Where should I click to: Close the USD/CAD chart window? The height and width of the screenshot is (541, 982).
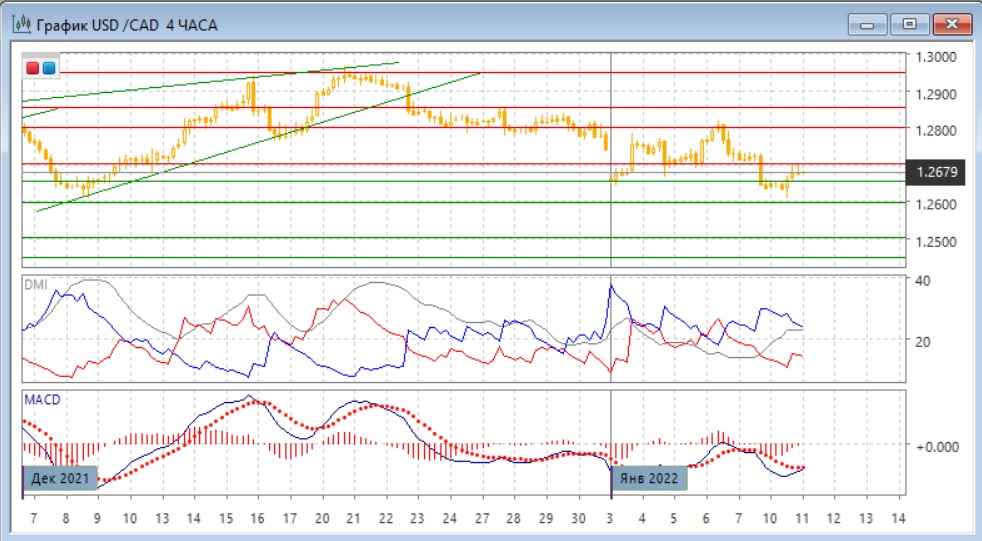[950, 23]
